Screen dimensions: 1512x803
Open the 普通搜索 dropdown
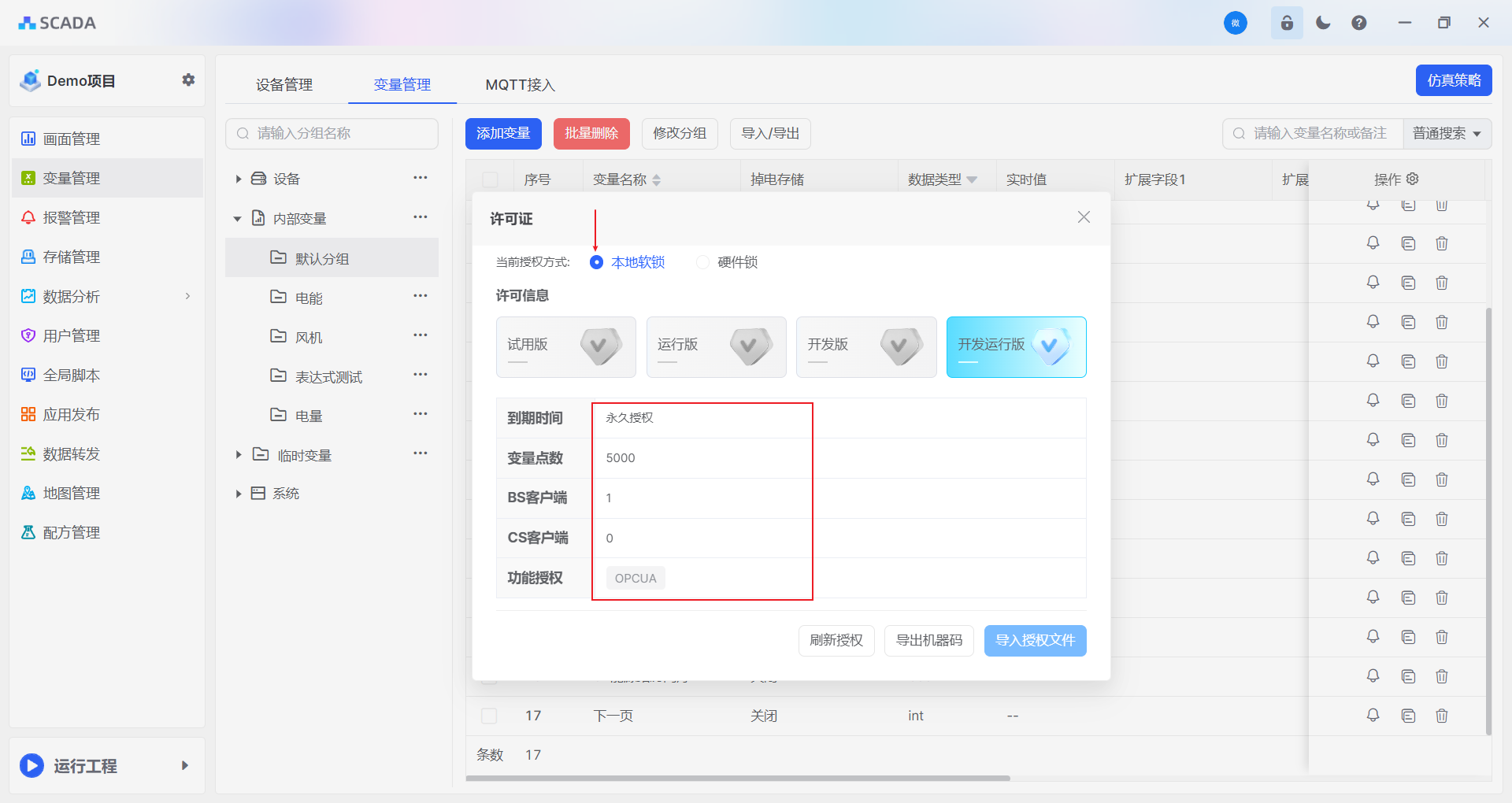click(1447, 133)
